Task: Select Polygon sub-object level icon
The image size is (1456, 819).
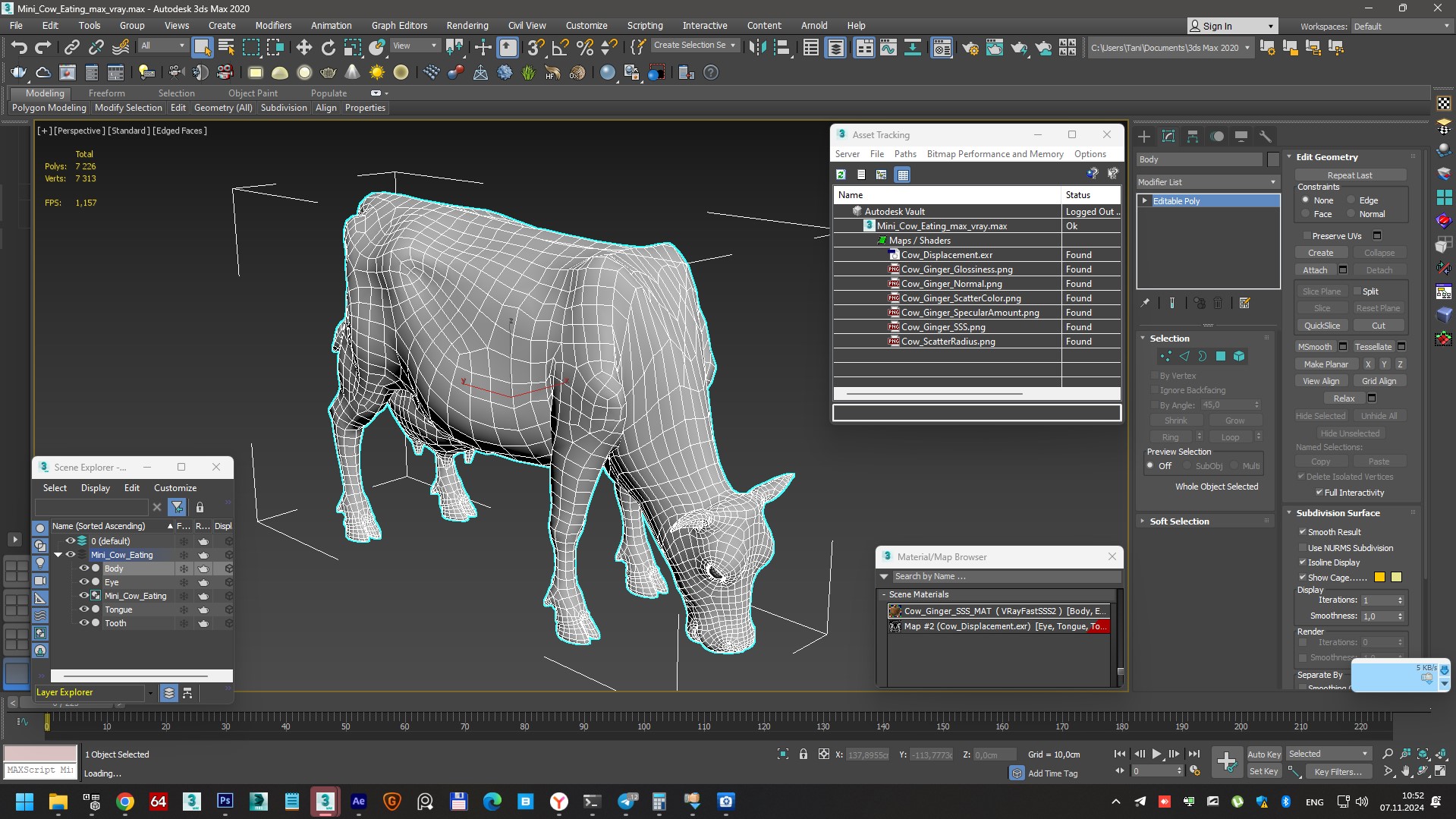Action: [x=1221, y=356]
